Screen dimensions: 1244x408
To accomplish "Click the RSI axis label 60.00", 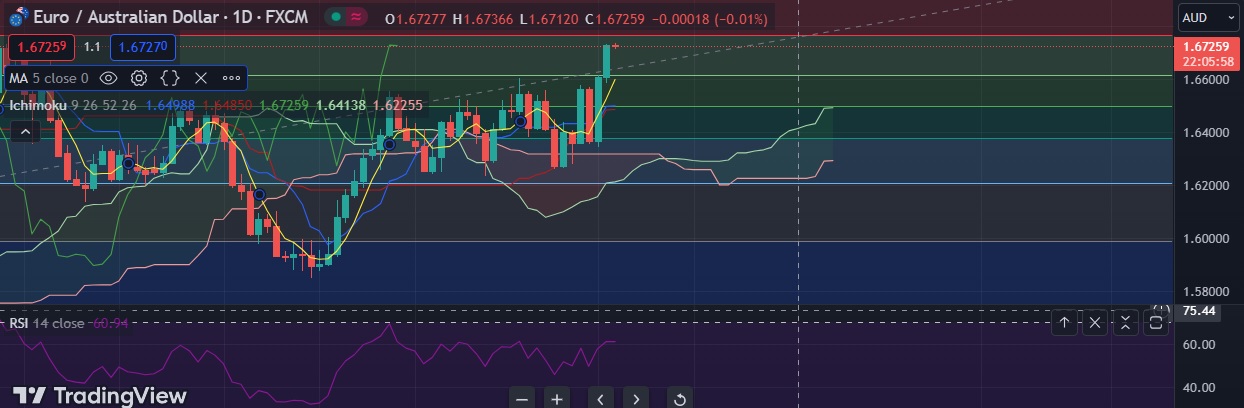I will click(x=1198, y=345).
